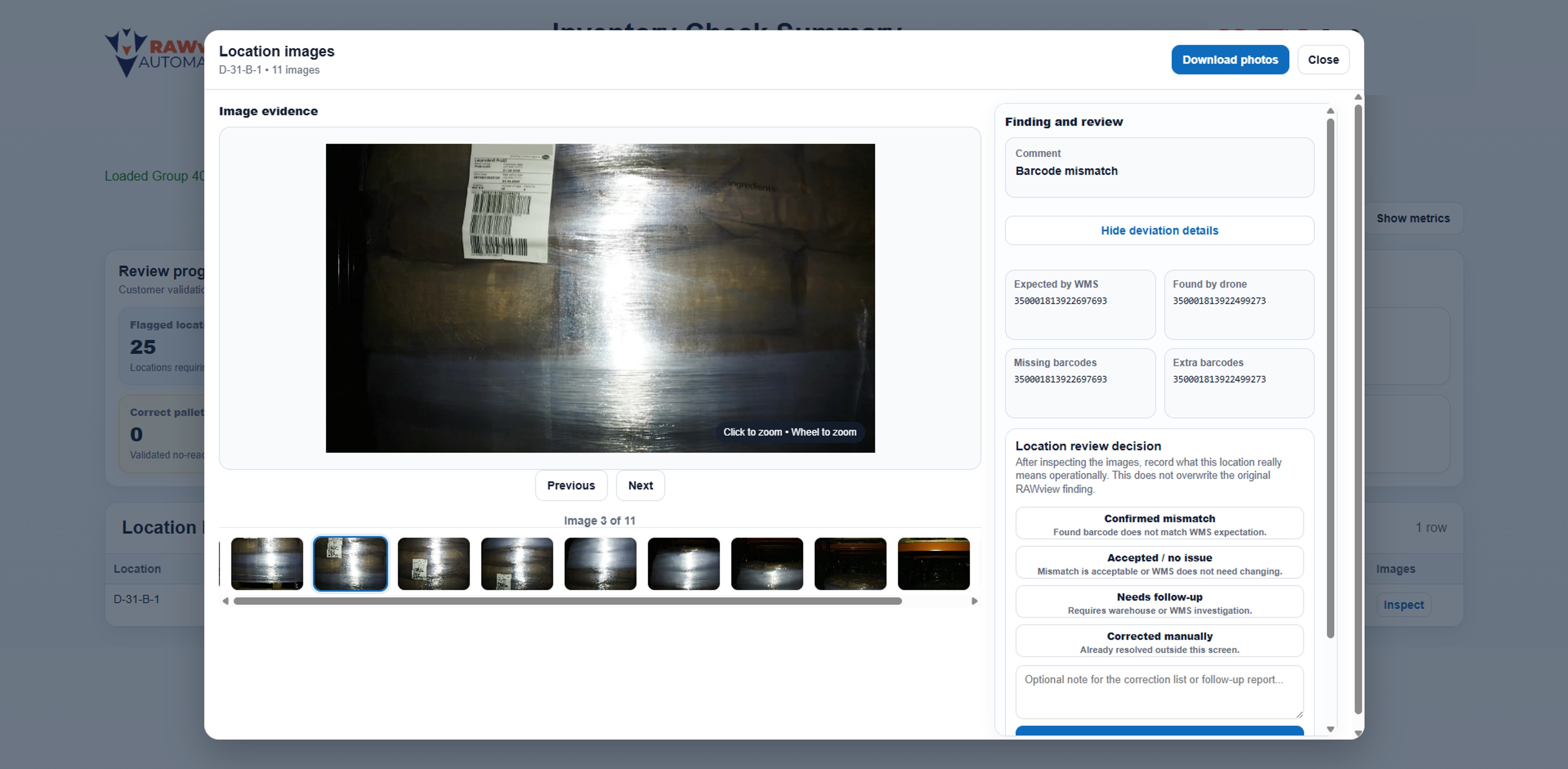Open the thumbnail for image 2
The image size is (1568, 769).
coord(267,564)
